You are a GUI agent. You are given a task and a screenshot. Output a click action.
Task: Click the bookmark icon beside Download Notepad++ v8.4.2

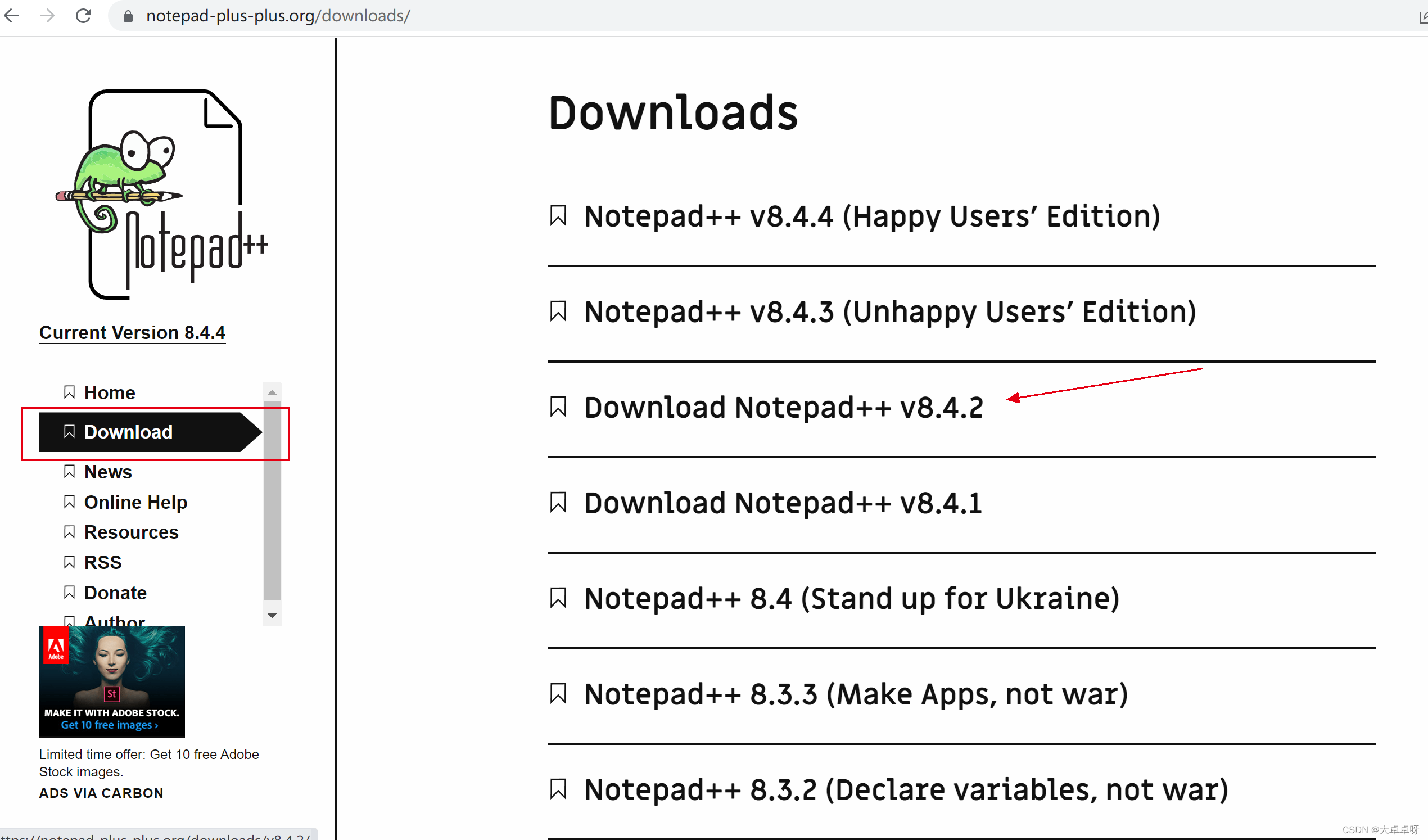click(559, 407)
